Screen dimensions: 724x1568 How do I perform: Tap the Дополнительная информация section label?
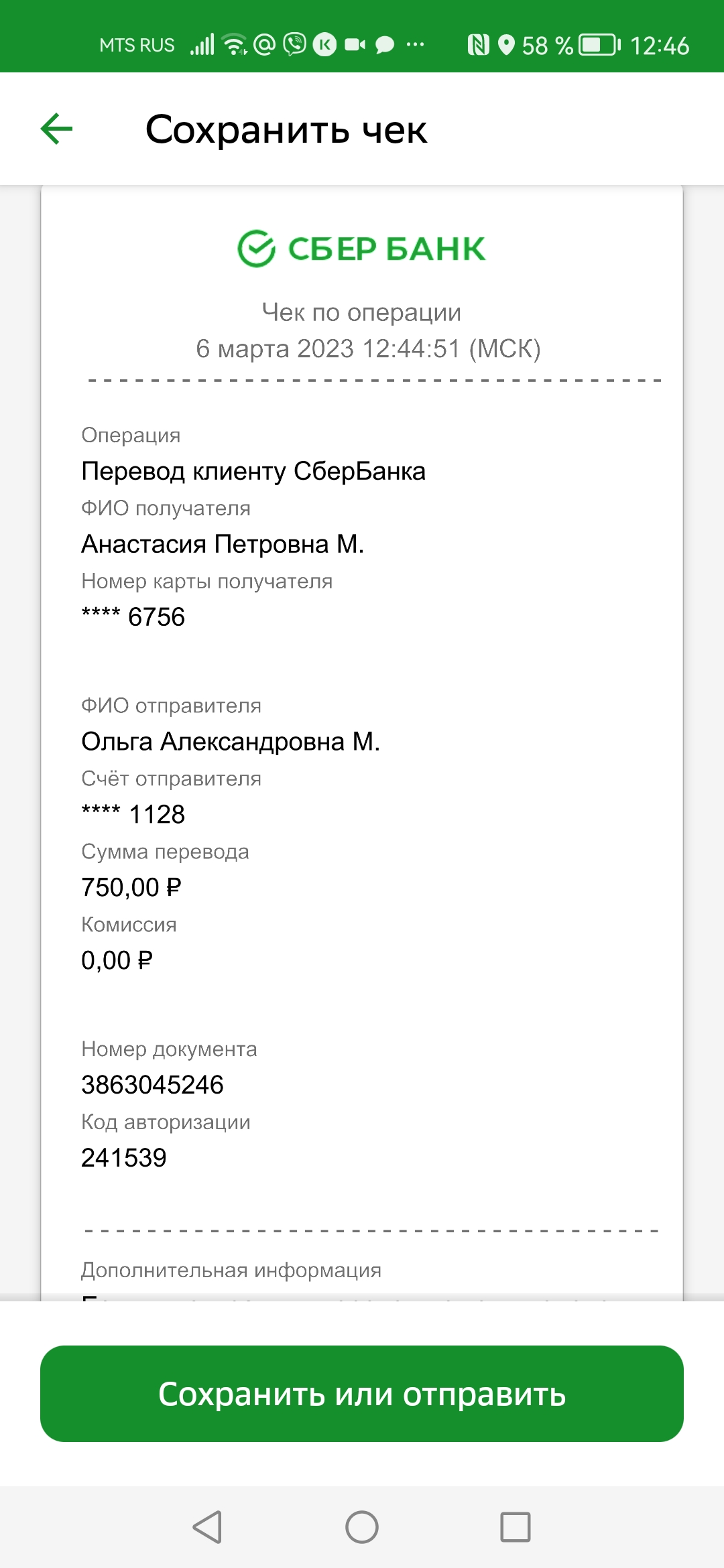231,1270
